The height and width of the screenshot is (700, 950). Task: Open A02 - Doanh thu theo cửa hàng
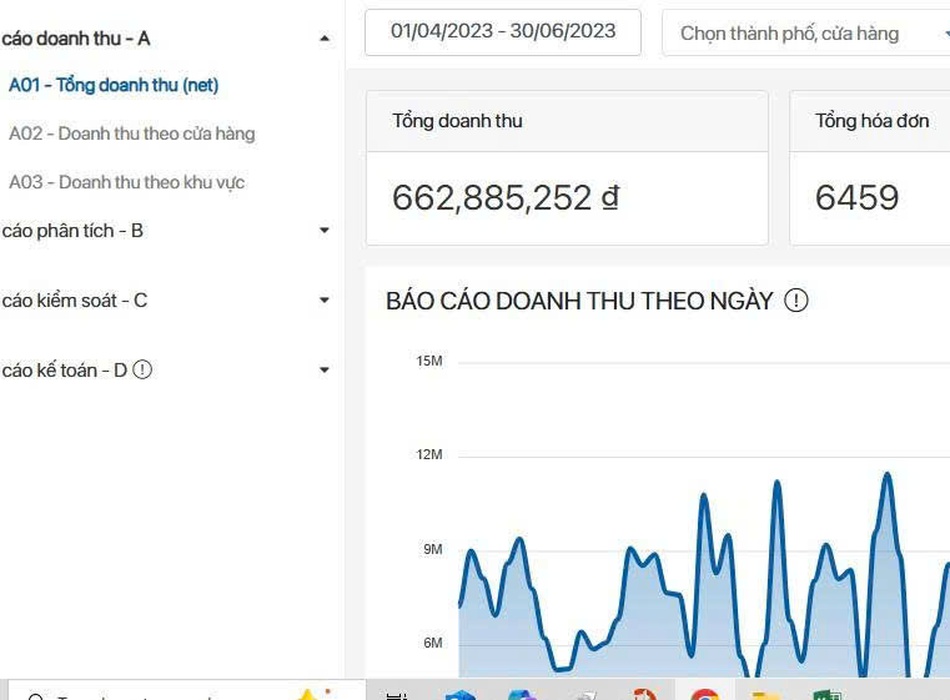pyautogui.click(x=131, y=133)
